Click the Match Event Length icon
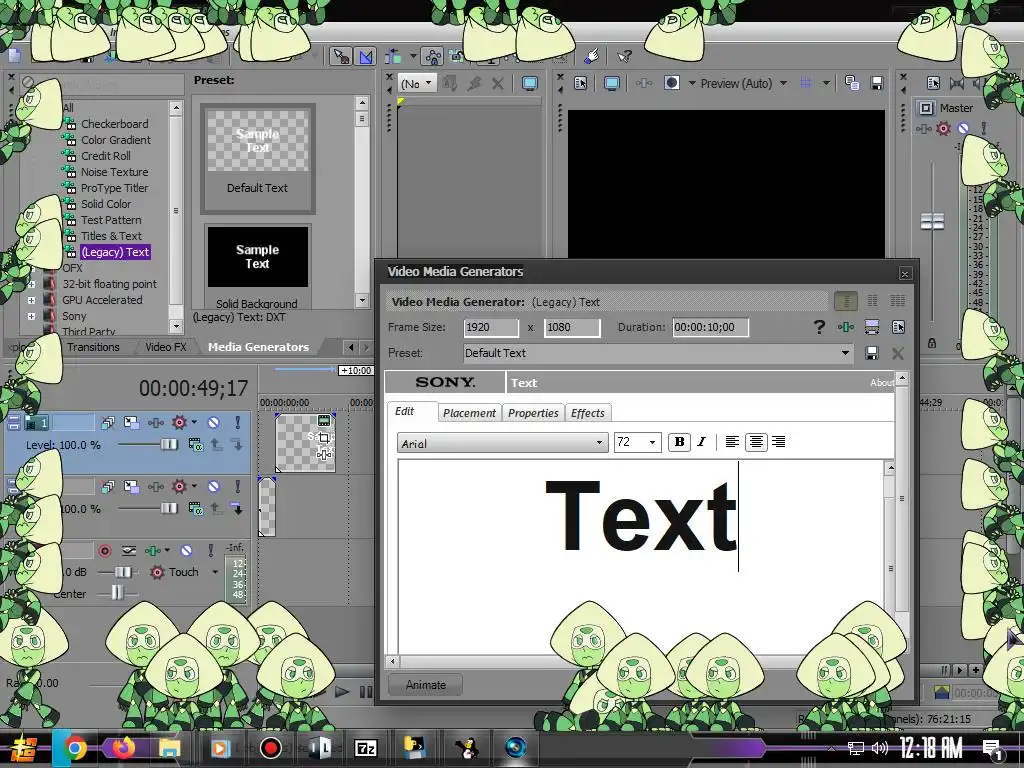 pyautogui.click(x=871, y=327)
